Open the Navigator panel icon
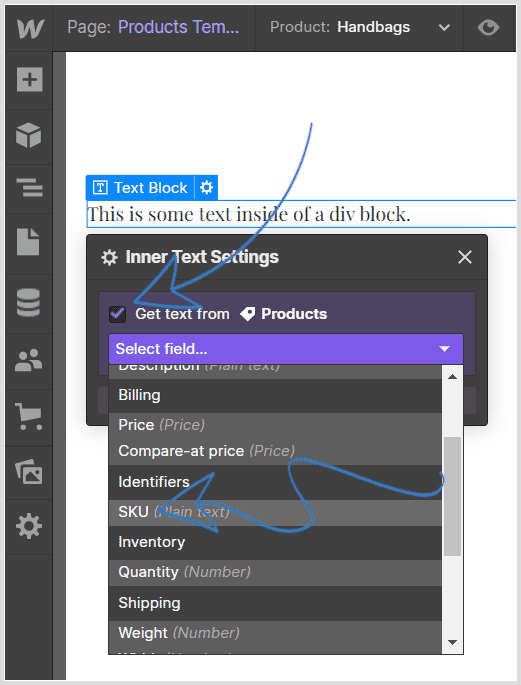This screenshot has width=521, height=685. [x=29, y=188]
